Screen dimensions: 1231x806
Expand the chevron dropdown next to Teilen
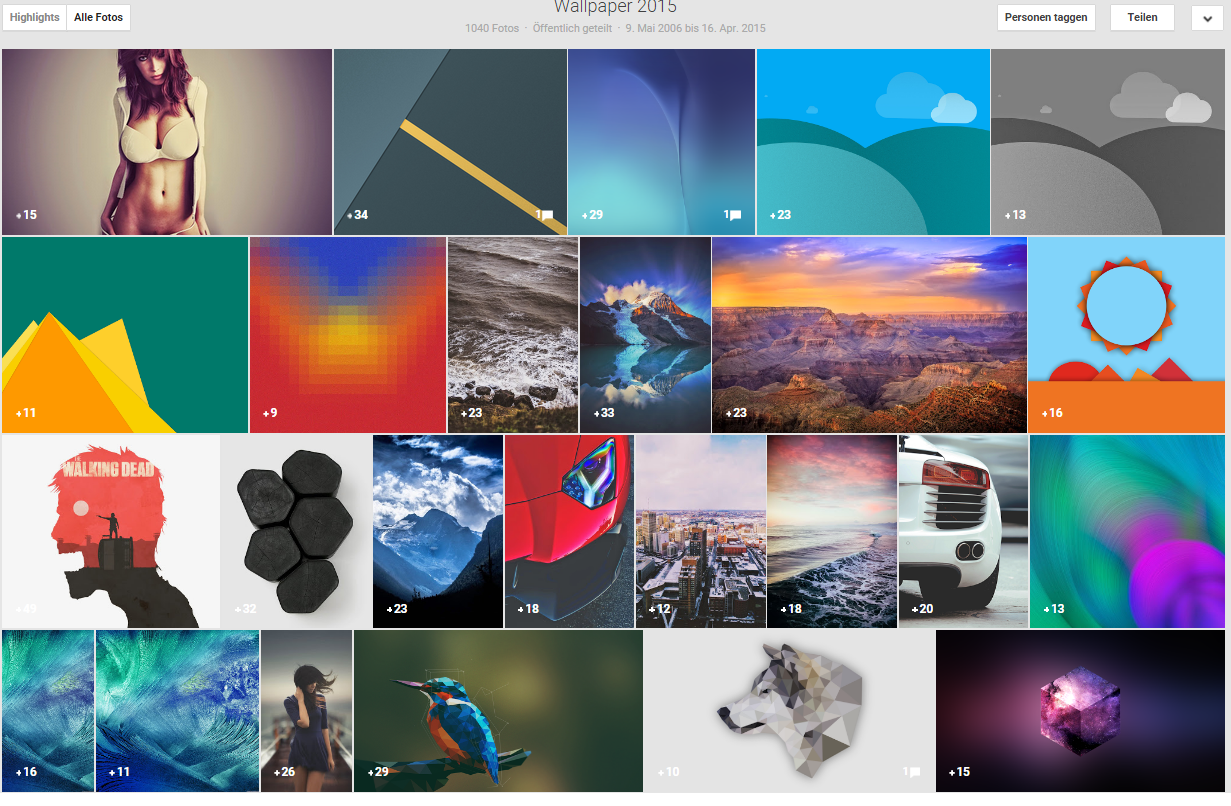pos(1207,18)
